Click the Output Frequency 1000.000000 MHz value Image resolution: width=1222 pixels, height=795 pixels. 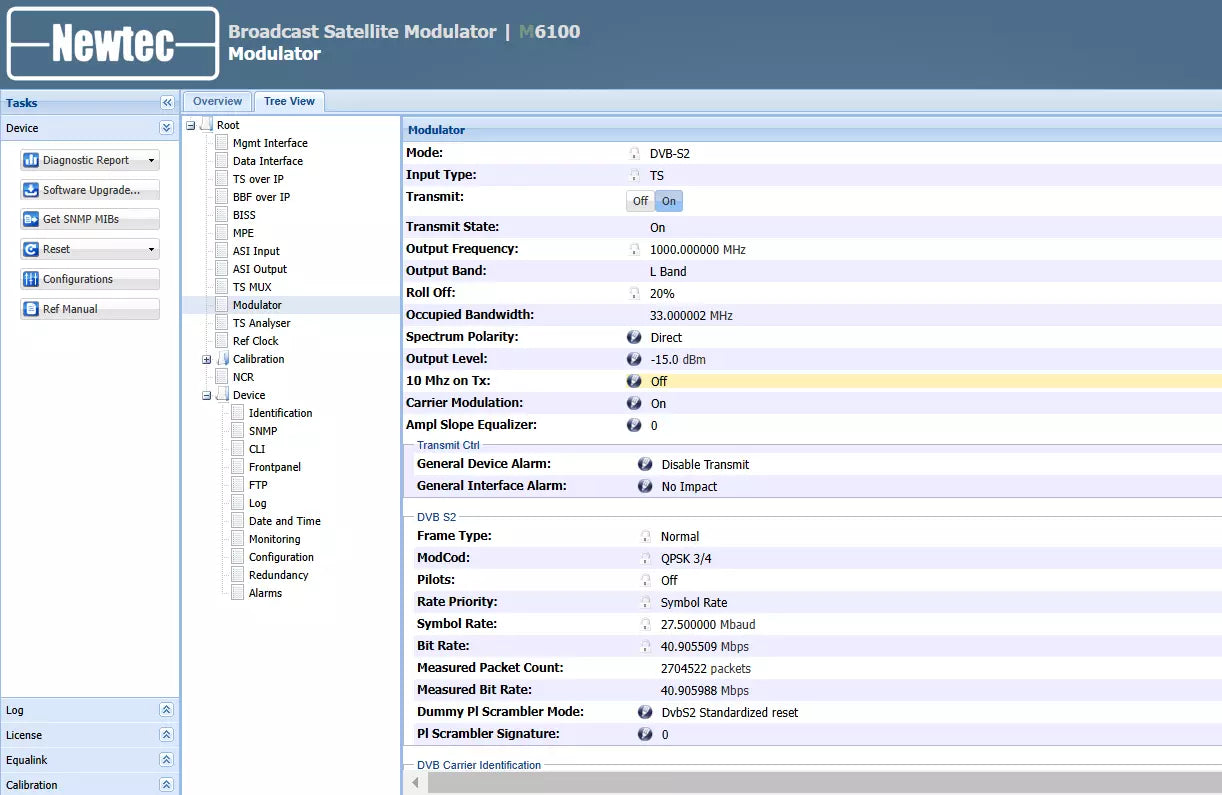(698, 249)
